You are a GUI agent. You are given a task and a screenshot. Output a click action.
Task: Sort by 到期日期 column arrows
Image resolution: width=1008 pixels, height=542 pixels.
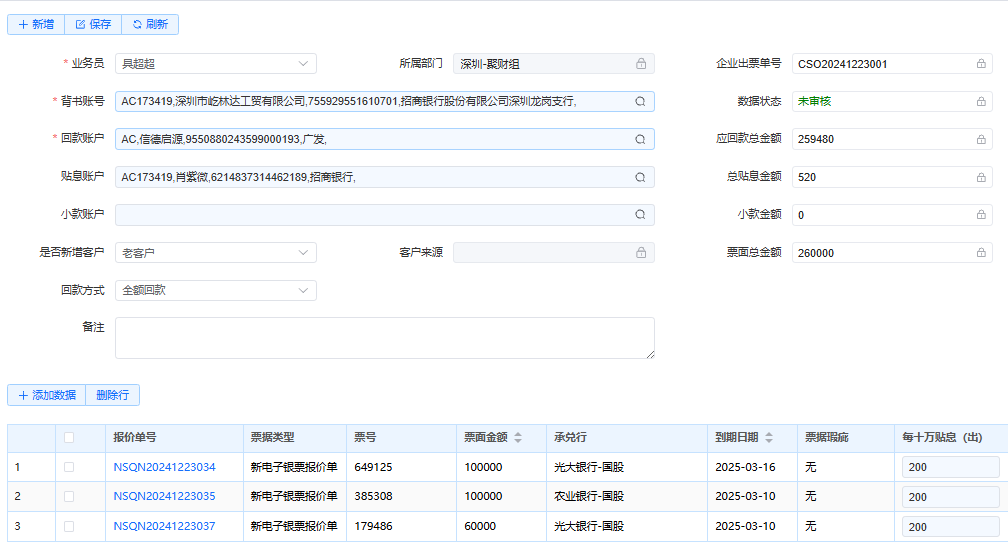point(770,438)
